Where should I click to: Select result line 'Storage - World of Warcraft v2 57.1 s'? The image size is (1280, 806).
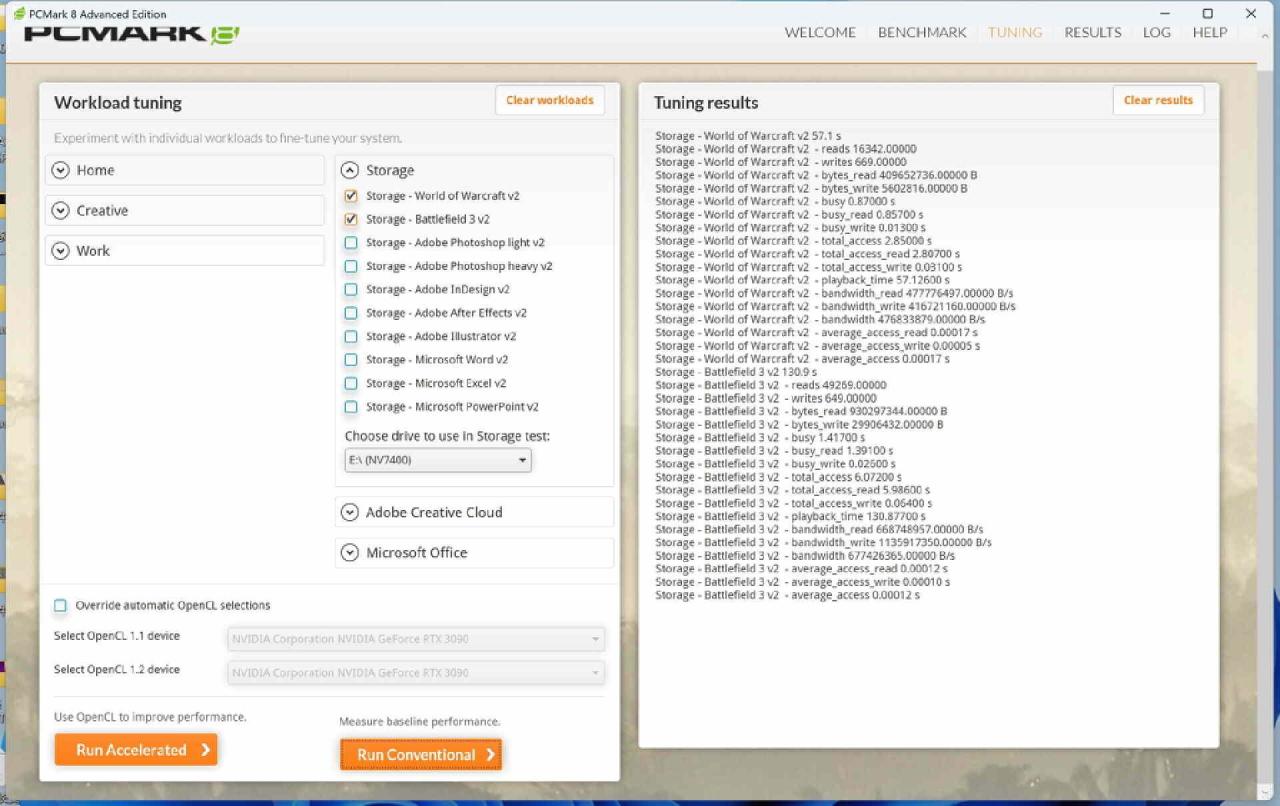[x=748, y=136]
